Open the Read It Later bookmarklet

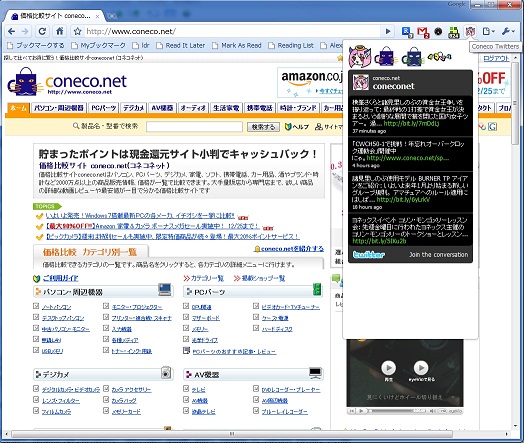[x=181, y=45]
